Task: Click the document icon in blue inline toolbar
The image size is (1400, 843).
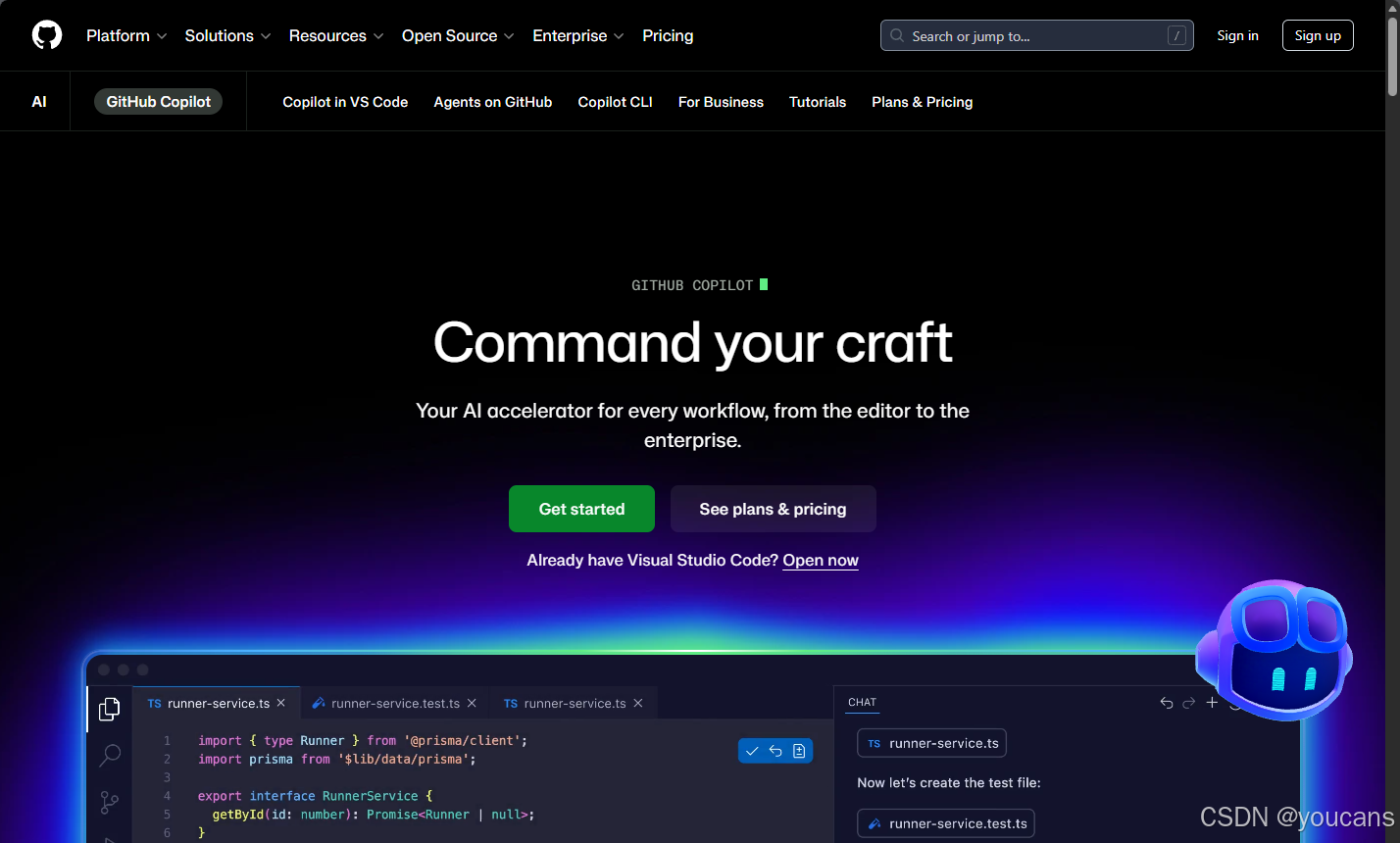Action: tap(799, 751)
